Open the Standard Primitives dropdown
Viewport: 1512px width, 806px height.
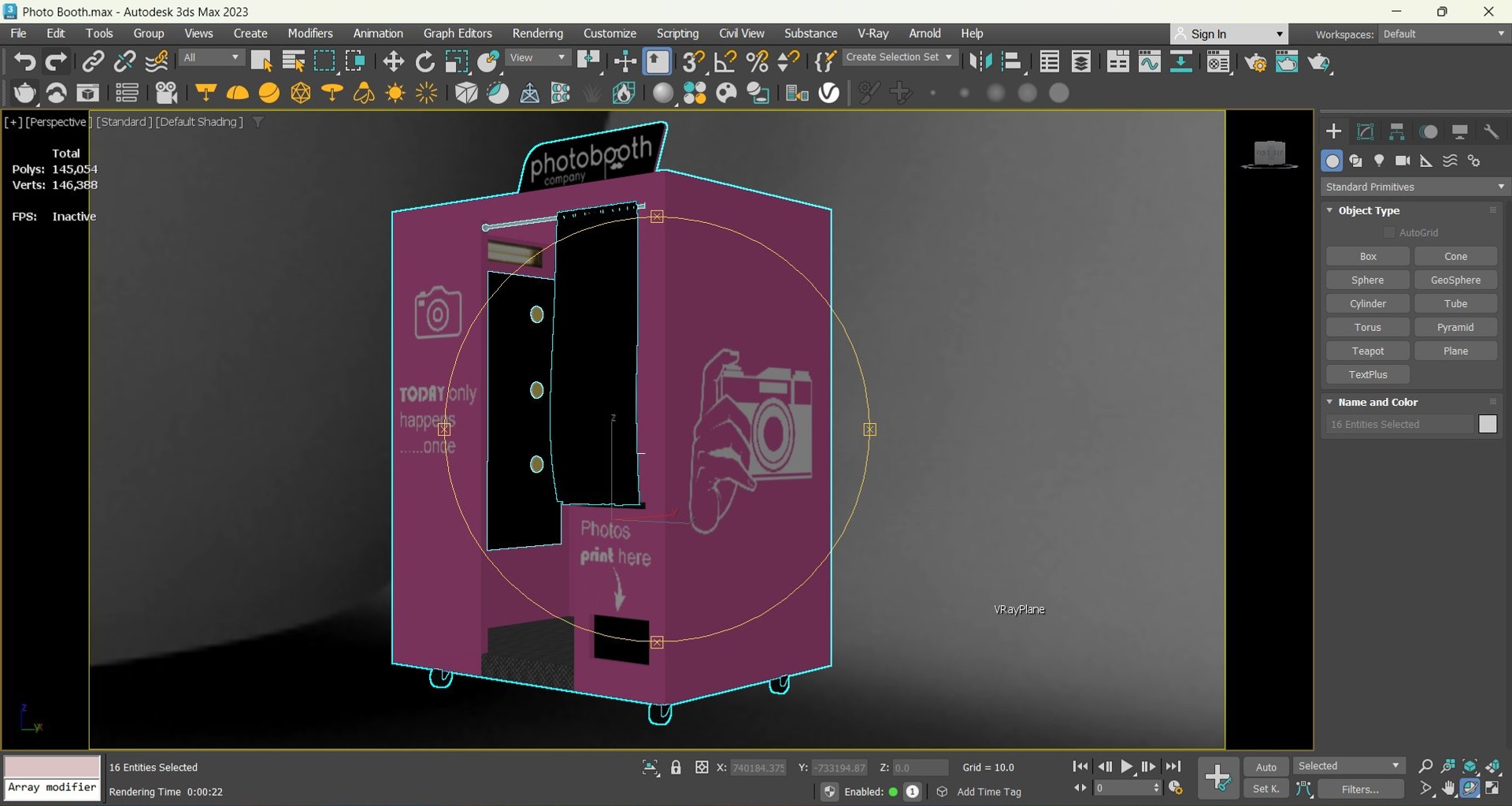click(1414, 187)
